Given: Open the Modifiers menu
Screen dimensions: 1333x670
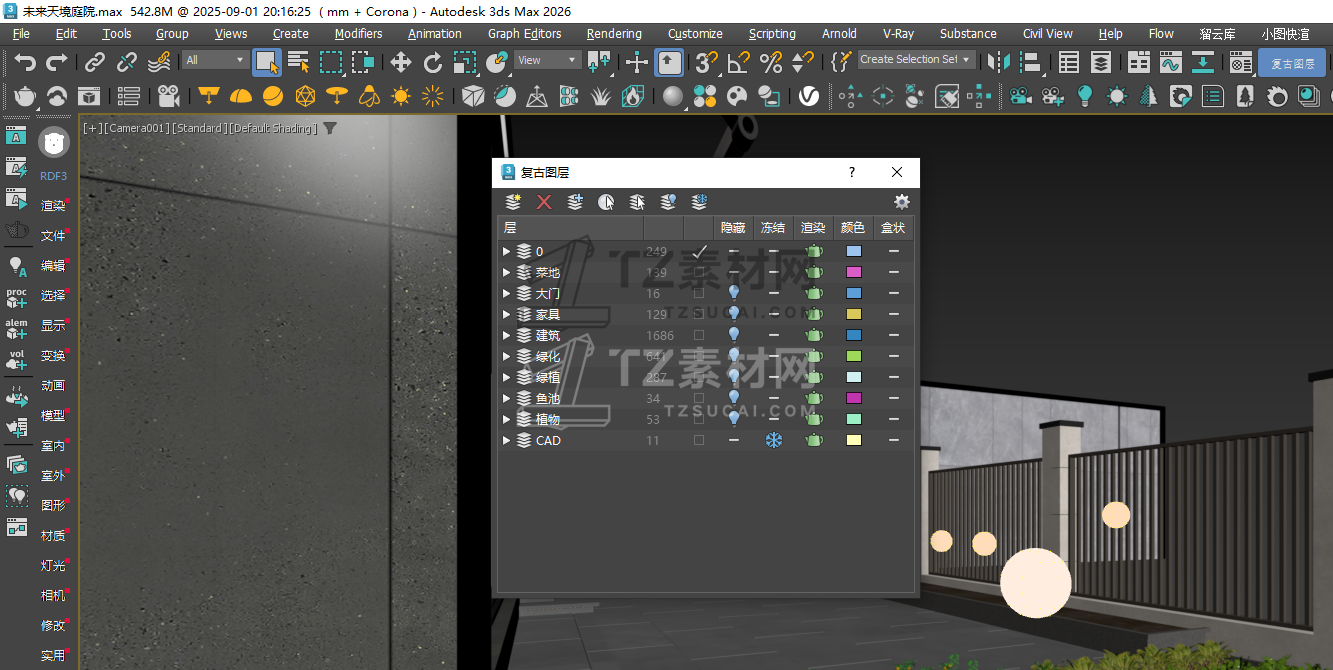Looking at the screenshot, I should (358, 33).
